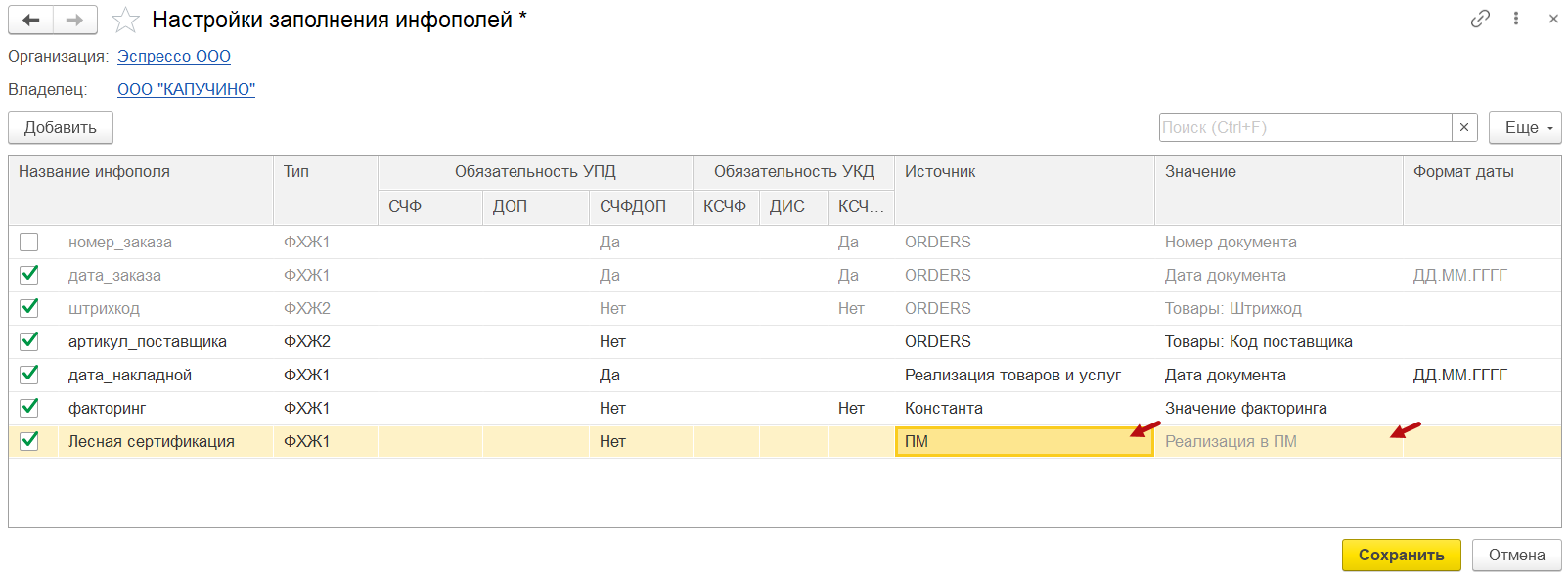
Task: Toggle checkbox for факторинг row
Action: coord(29,408)
